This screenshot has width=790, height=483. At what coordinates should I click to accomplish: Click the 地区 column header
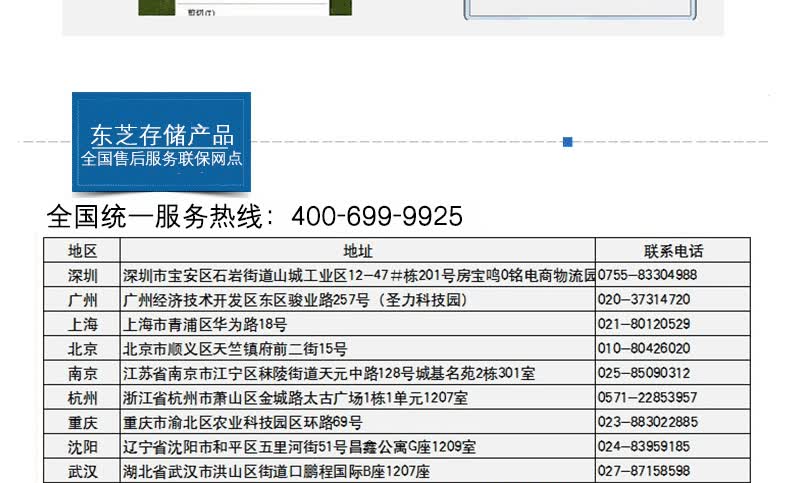coord(82,251)
